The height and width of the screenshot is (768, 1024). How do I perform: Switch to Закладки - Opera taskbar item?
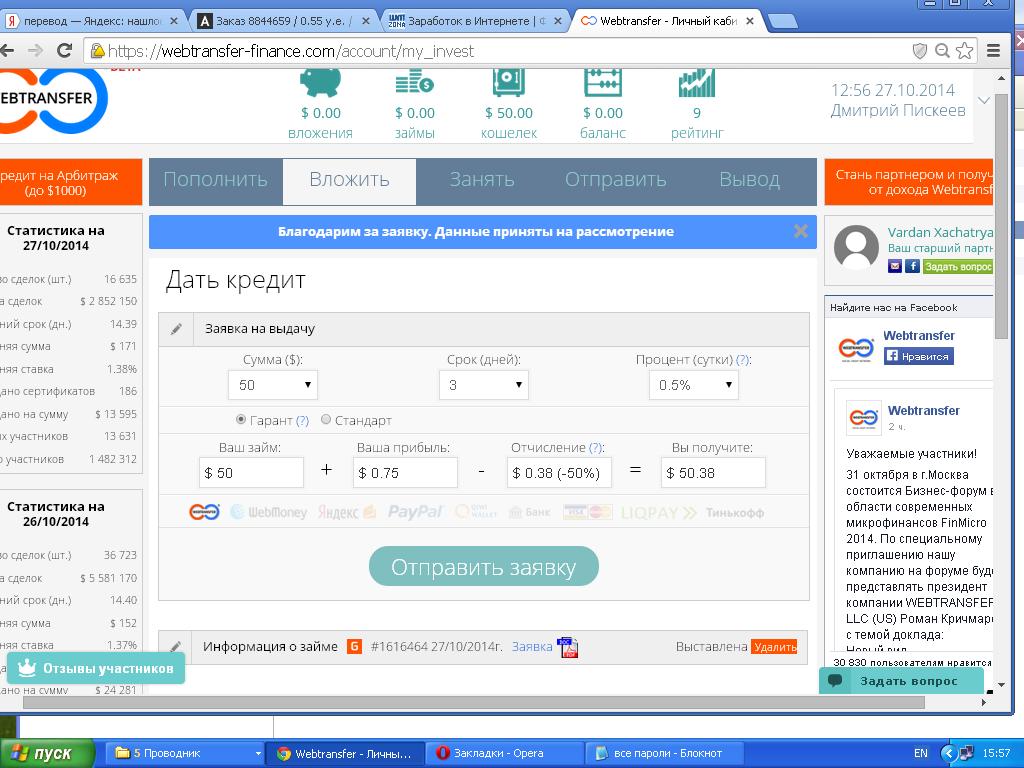504,753
